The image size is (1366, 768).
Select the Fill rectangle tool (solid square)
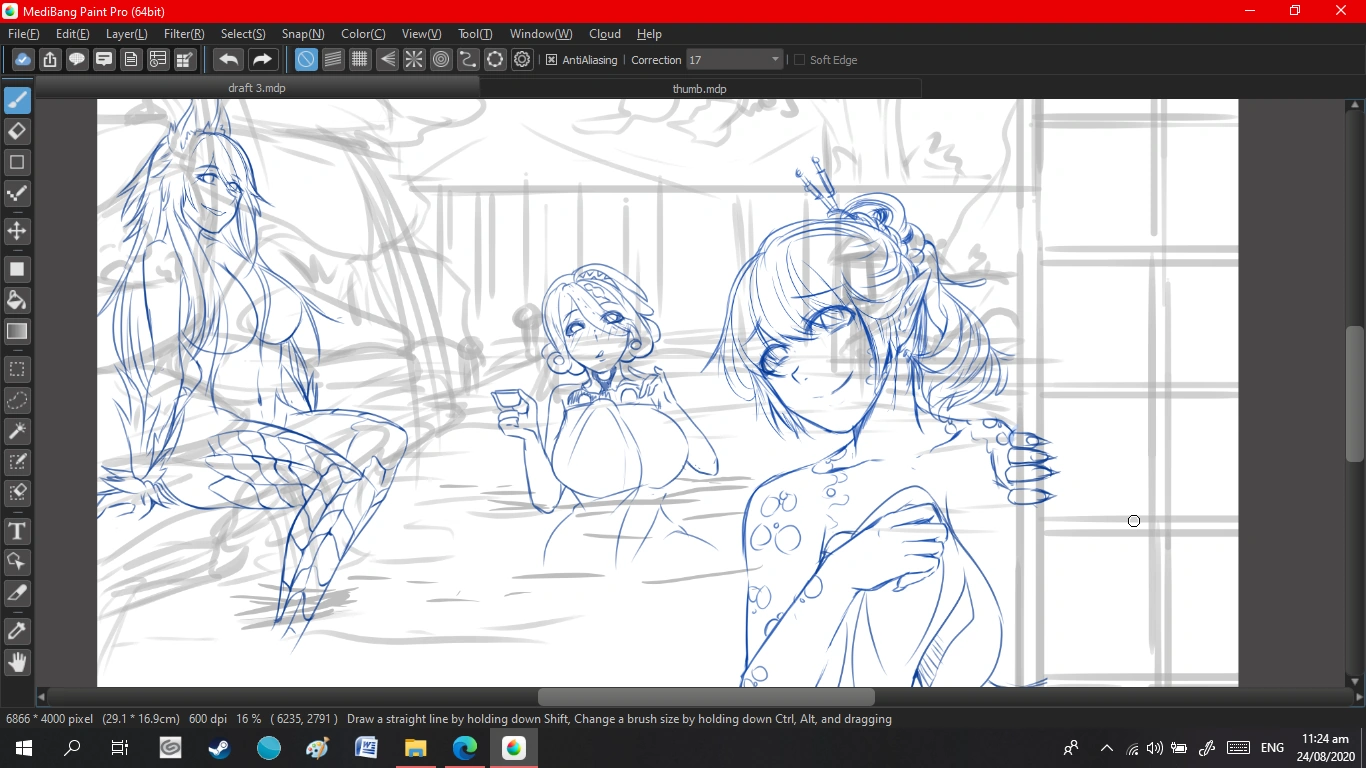(17, 269)
